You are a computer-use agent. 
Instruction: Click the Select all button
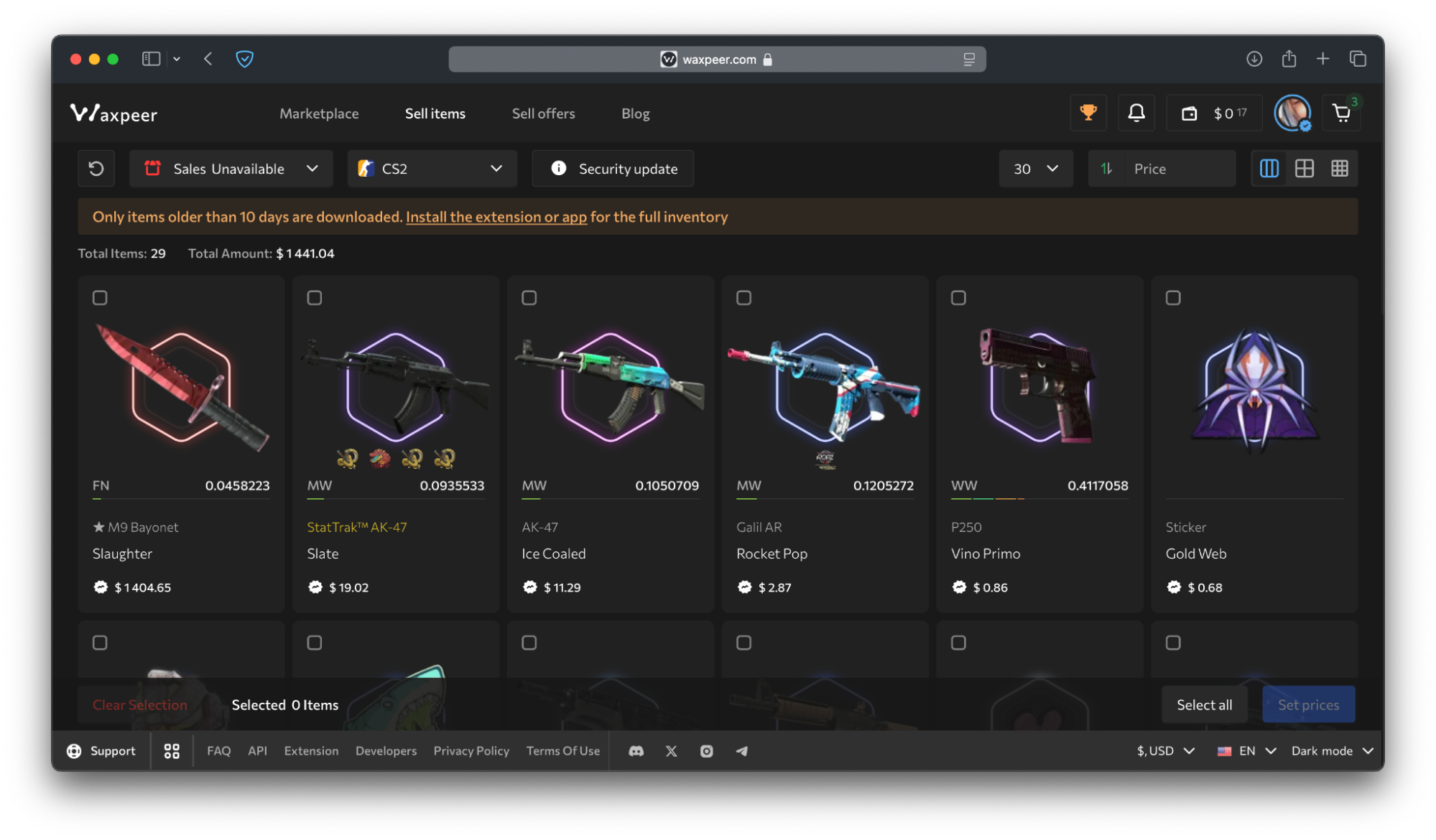point(1205,705)
